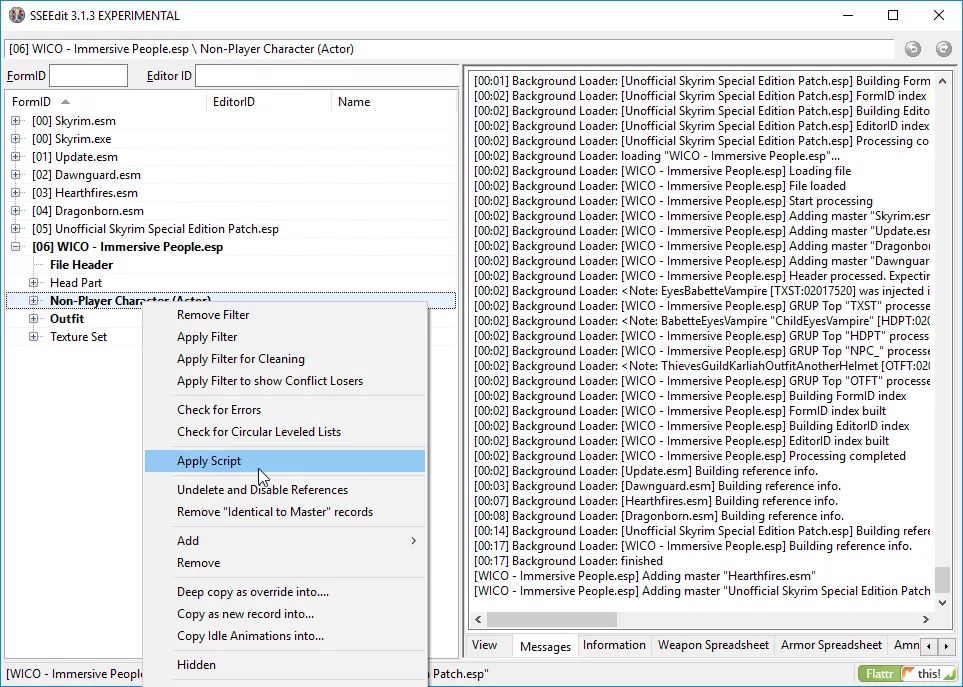Viewport: 963px width, 687px height.
Task: Open the Add submenu
Action: 285,541
